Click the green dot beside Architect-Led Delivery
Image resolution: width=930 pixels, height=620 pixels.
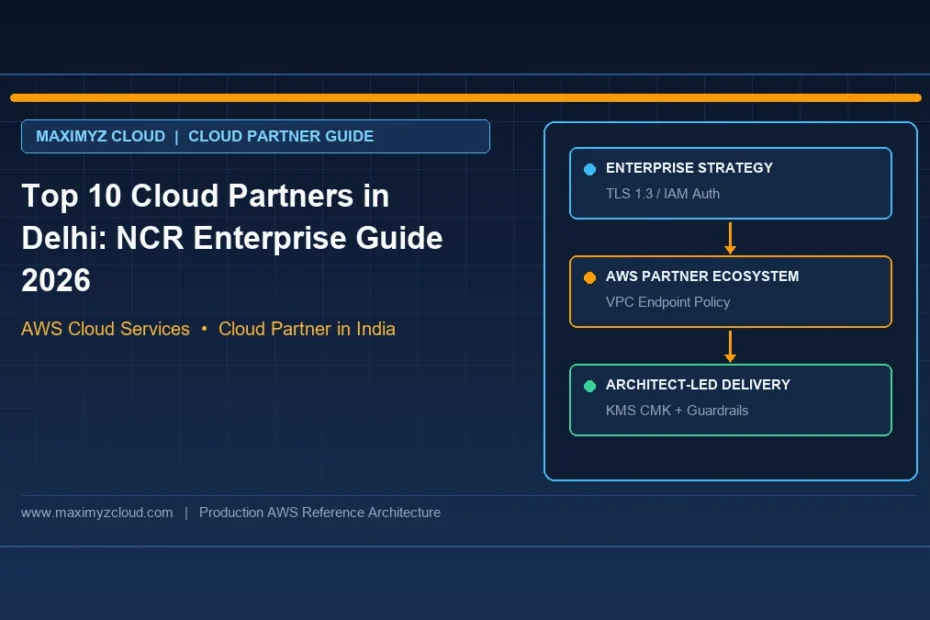click(590, 386)
